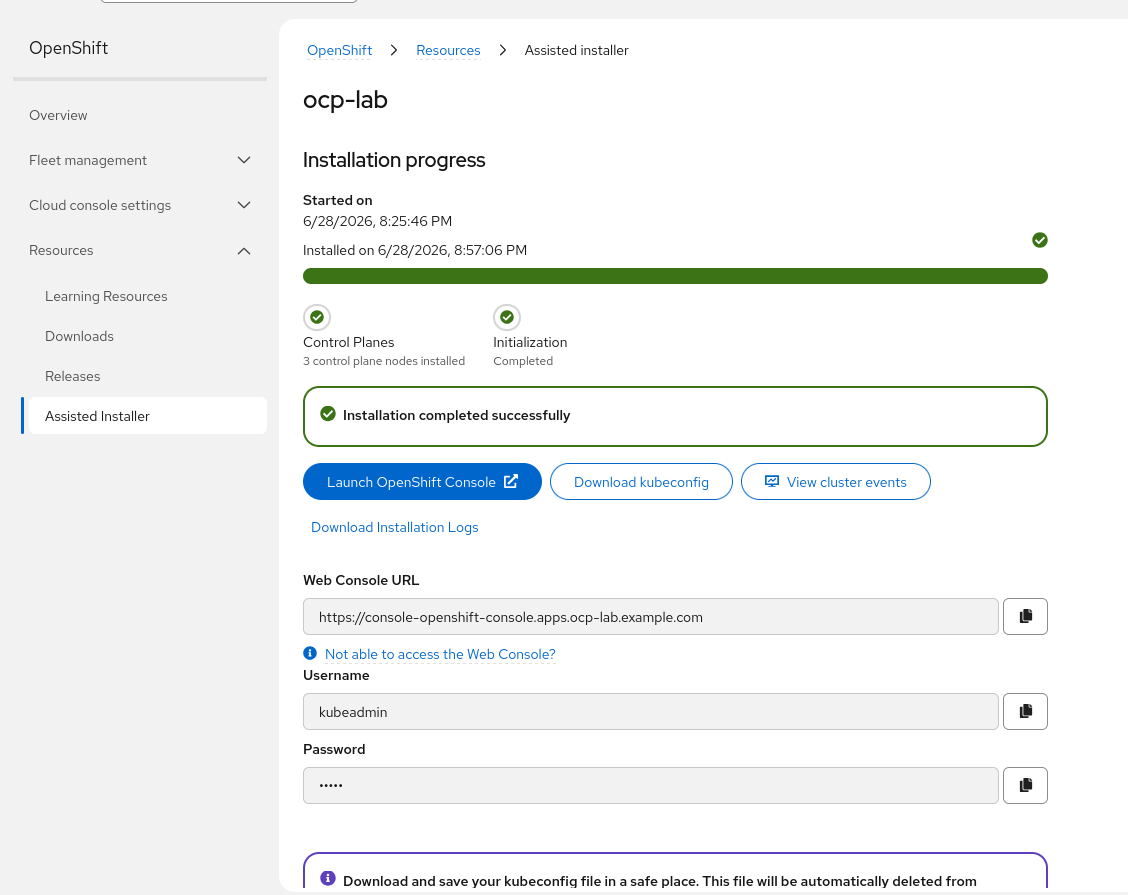The width and height of the screenshot is (1128, 895).
Task: Expand the Fleet management menu
Action: click(x=140, y=160)
